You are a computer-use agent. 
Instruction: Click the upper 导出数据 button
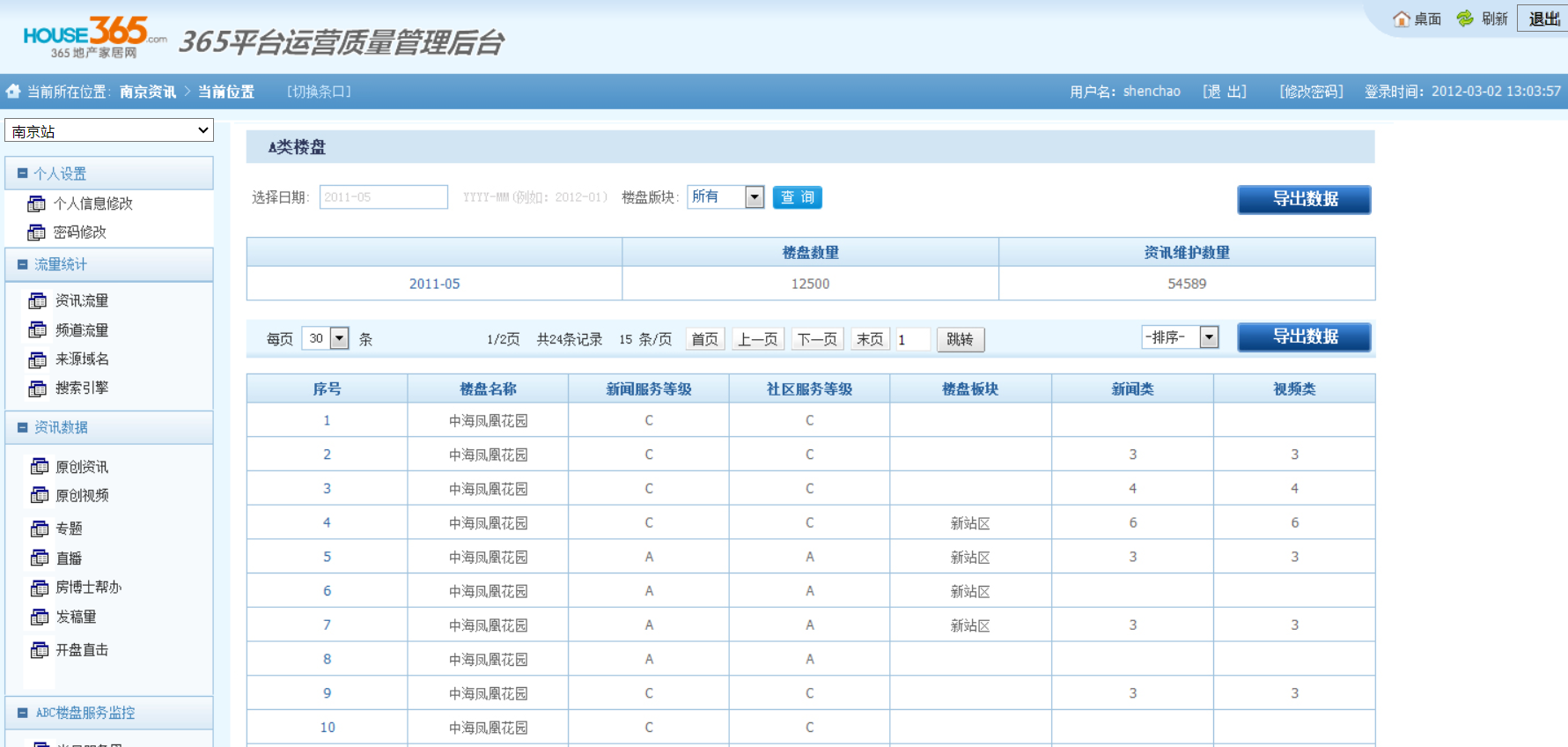pyautogui.click(x=1304, y=199)
